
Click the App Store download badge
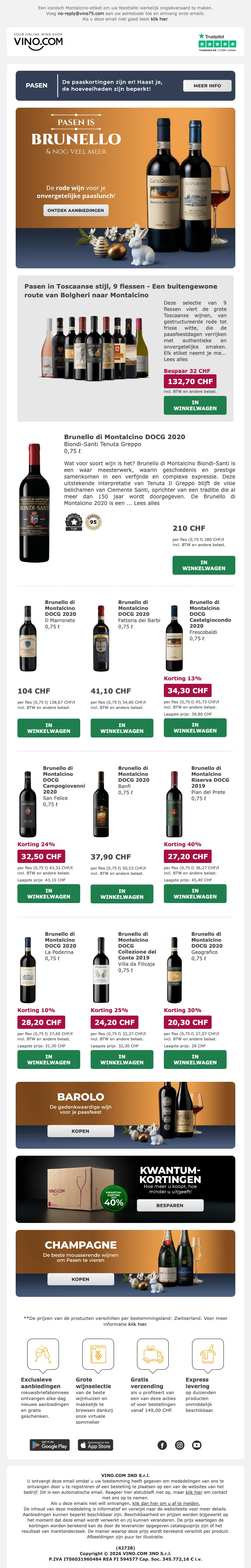(96, 1445)
